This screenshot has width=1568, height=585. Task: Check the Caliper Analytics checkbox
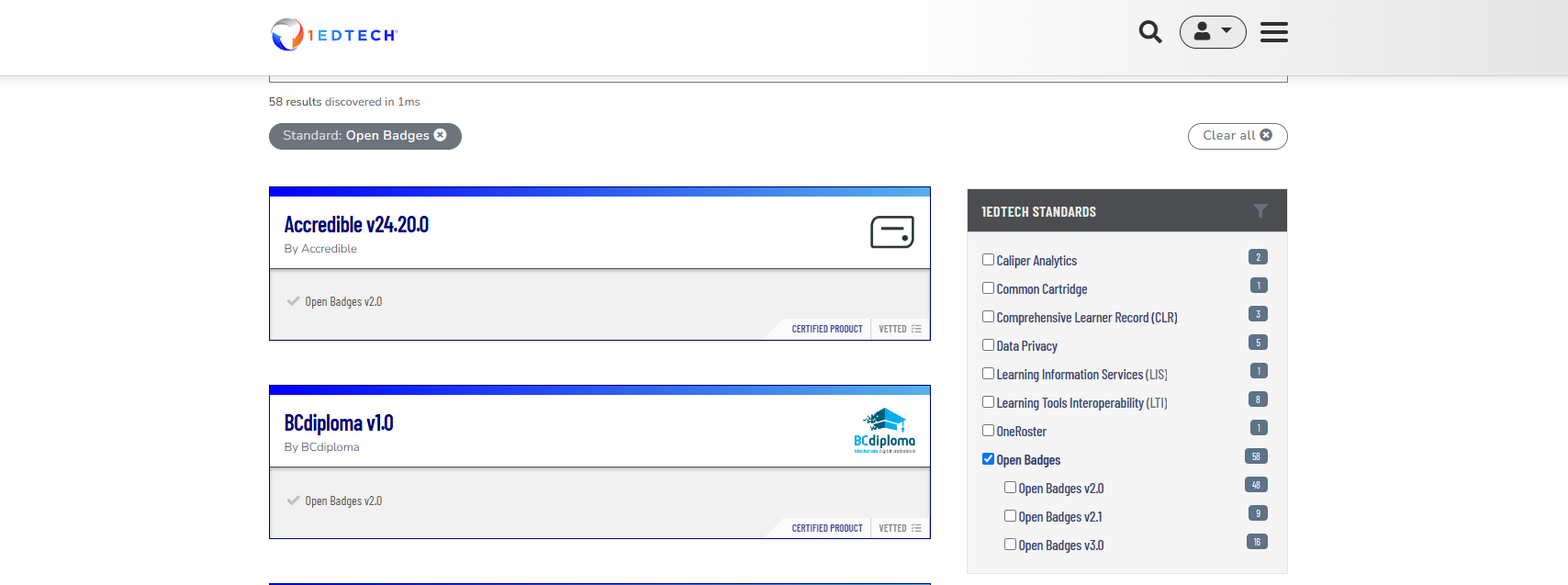click(989, 260)
